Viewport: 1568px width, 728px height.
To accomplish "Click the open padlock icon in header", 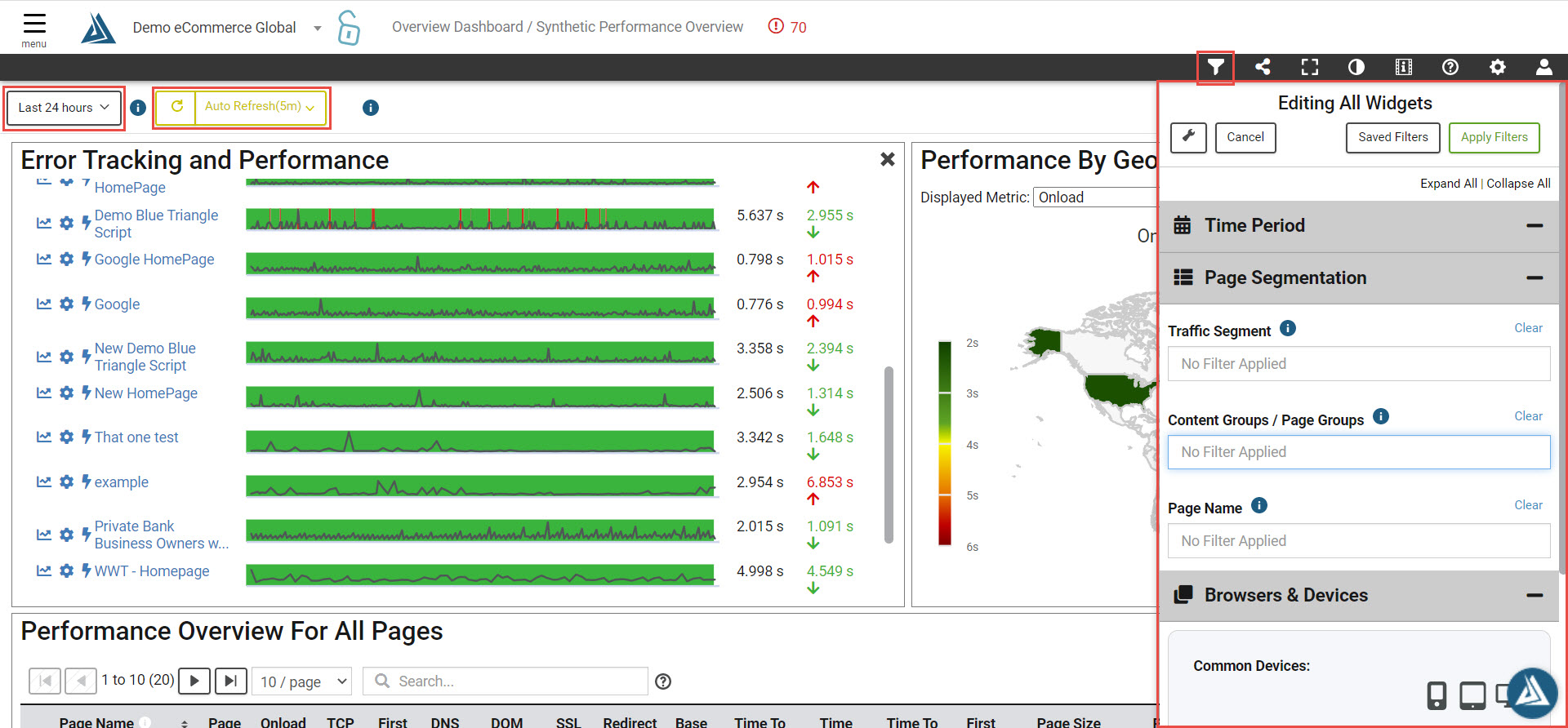I will click(349, 27).
